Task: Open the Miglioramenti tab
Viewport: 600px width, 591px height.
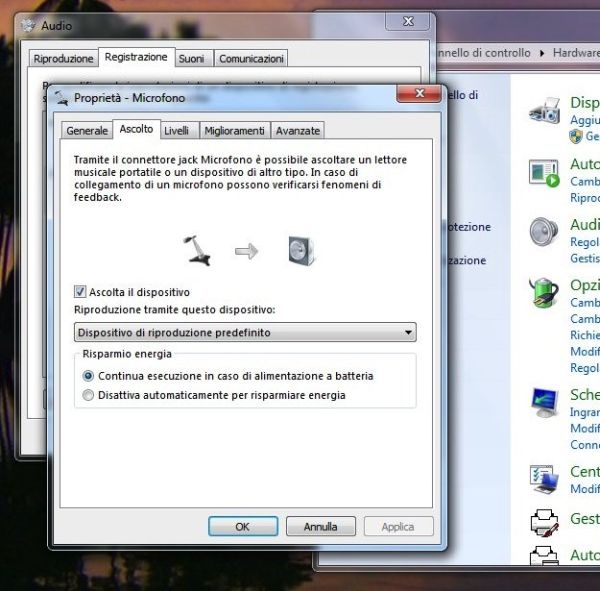Action: pyautogui.click(x=234, y=131)
